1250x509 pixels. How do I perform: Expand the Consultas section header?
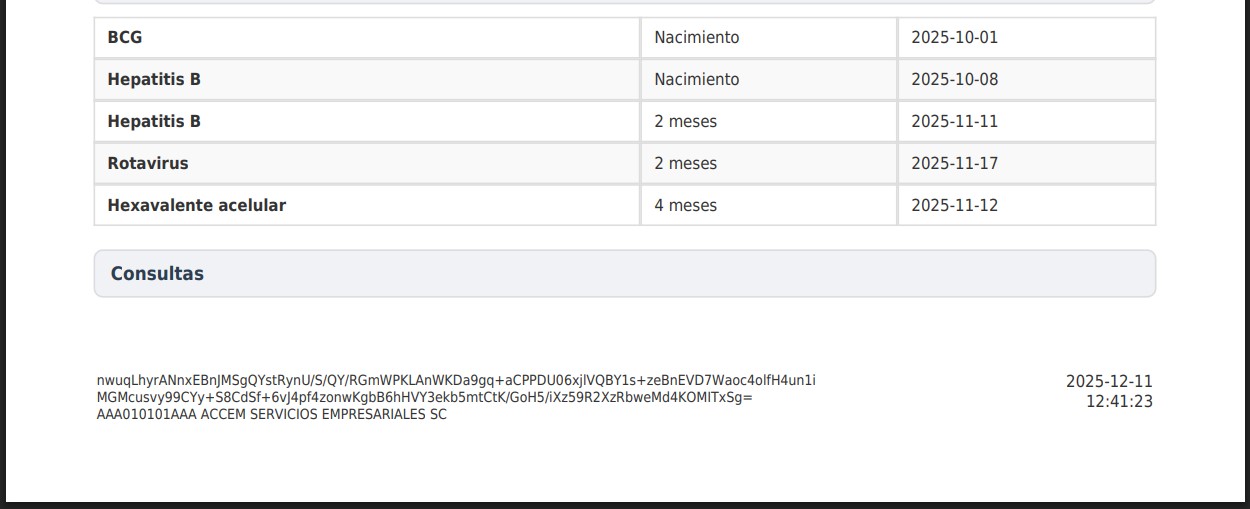click(157, 274)
